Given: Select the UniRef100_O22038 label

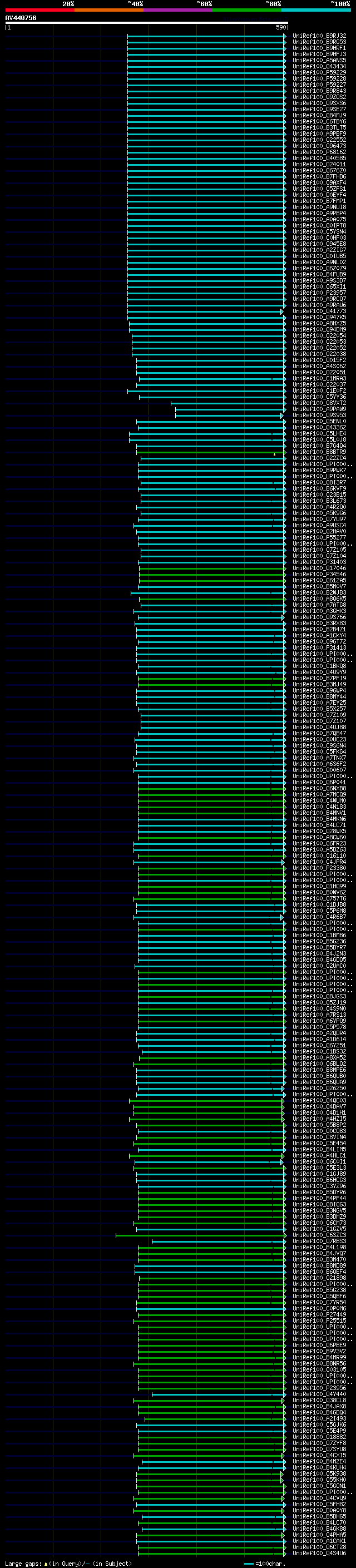Looking at the screenshot, I should pyautogui.click(x=319, y=354).
